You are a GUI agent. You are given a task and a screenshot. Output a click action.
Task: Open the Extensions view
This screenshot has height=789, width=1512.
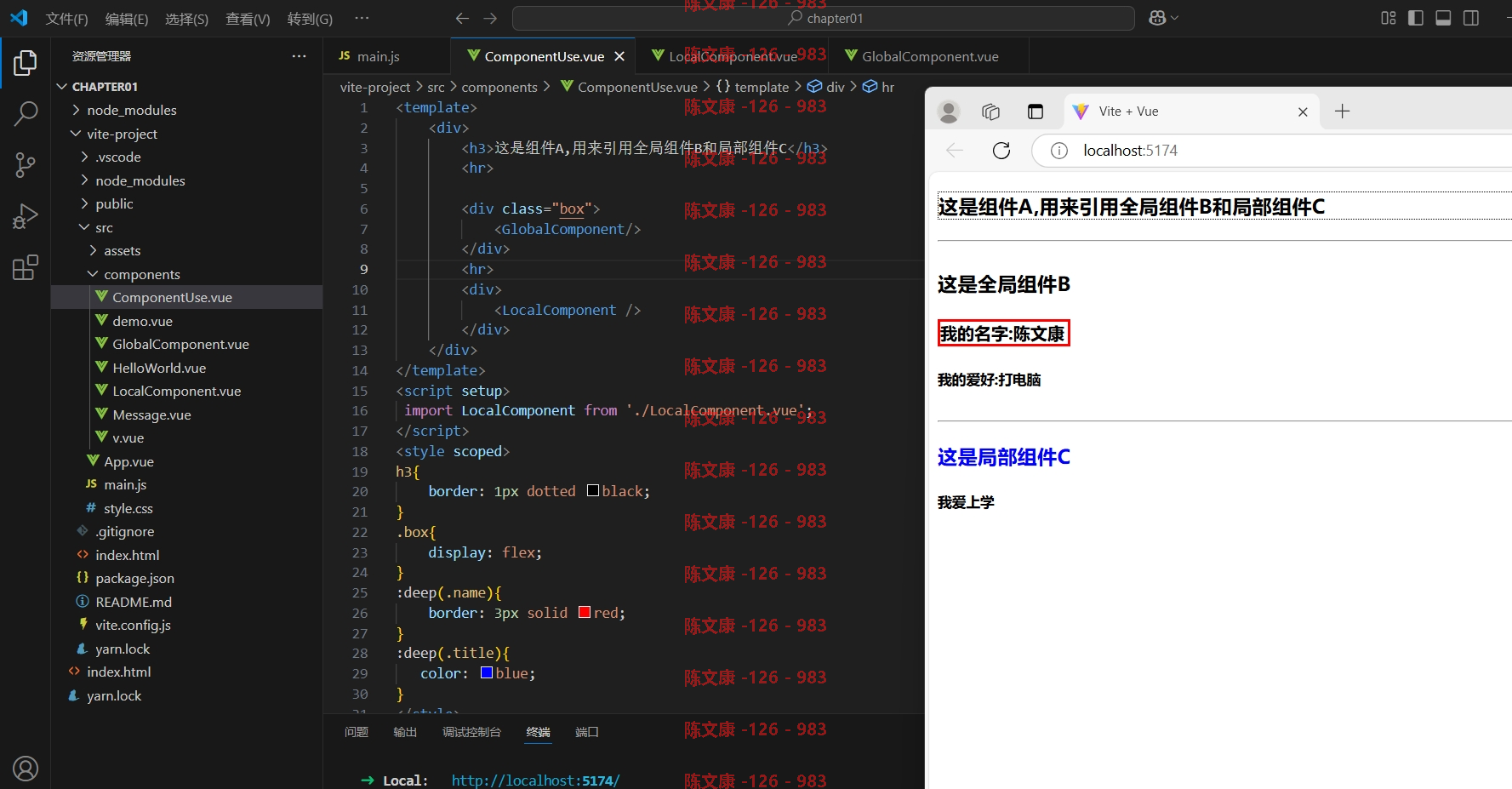(x=26, y=267)
